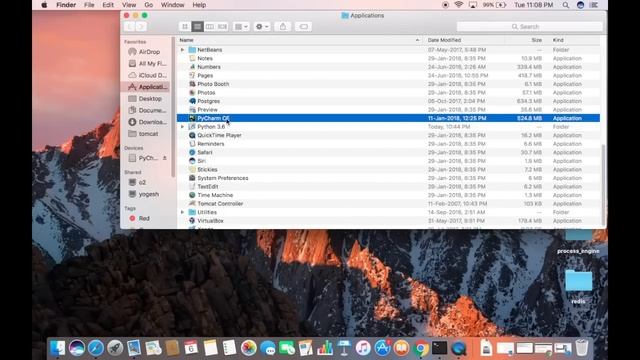Open the Apple menu
Viewport: 640px width, 360px height.
(44, 5)
